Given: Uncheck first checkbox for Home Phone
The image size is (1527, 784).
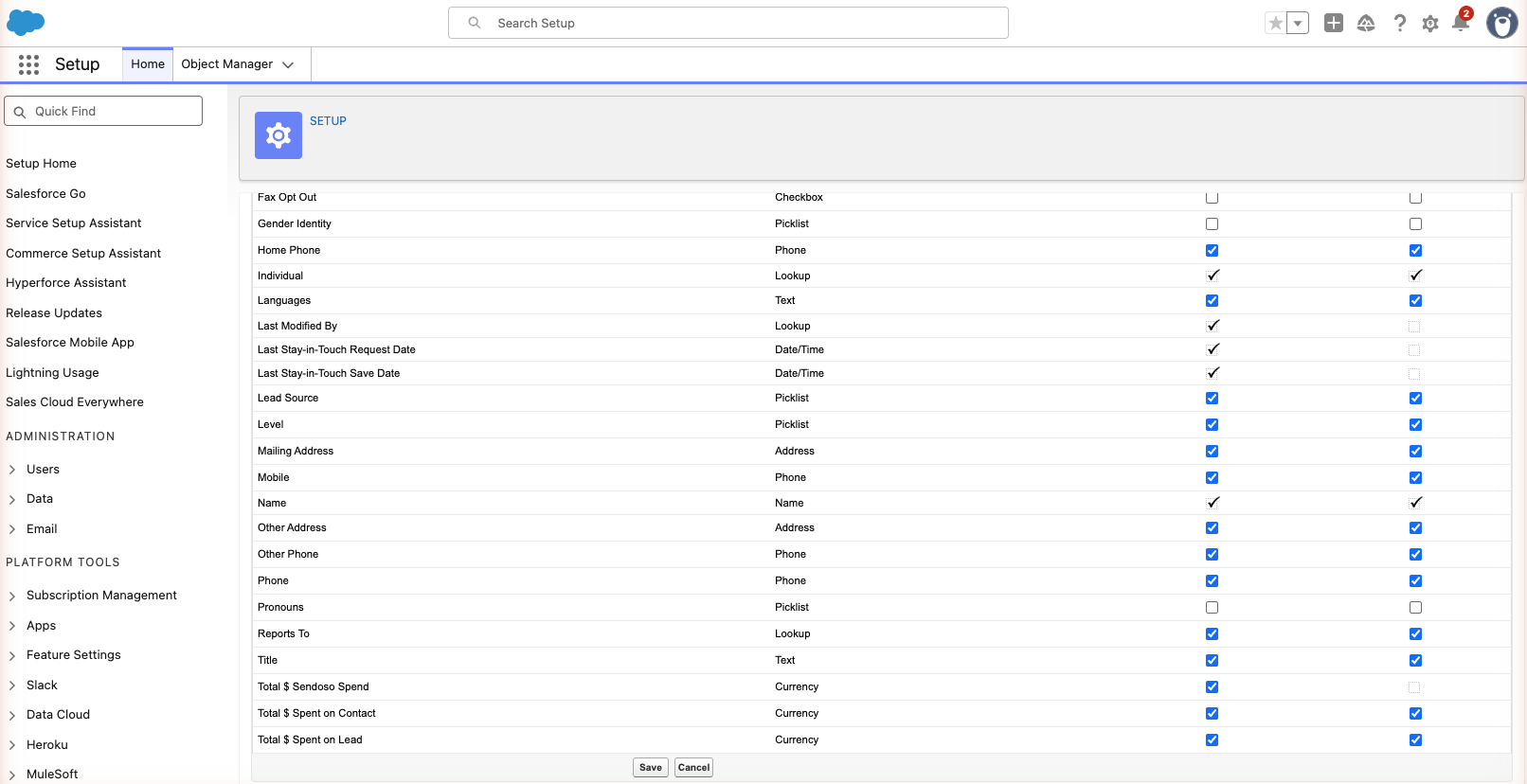Looking at the screenshot, I should pyautogui.click(x=1212, y=251).
